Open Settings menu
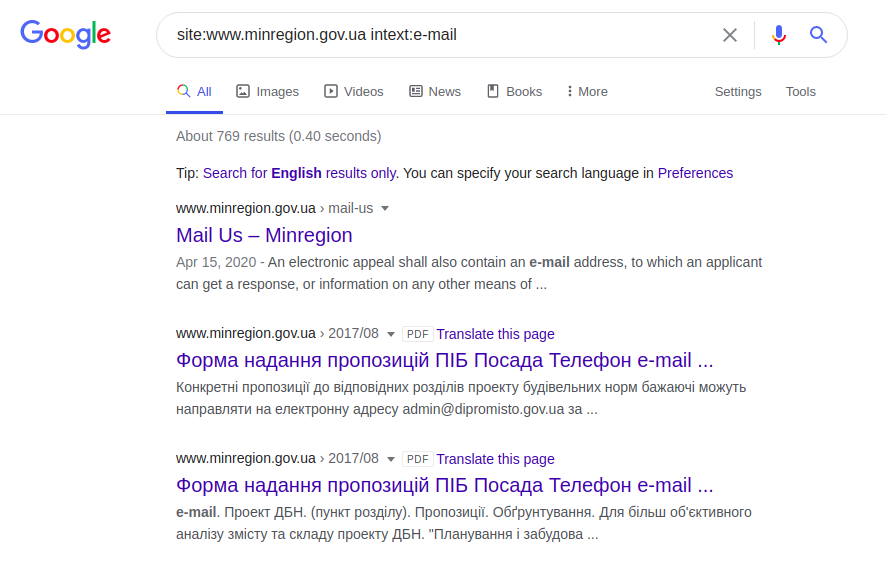 738,91
